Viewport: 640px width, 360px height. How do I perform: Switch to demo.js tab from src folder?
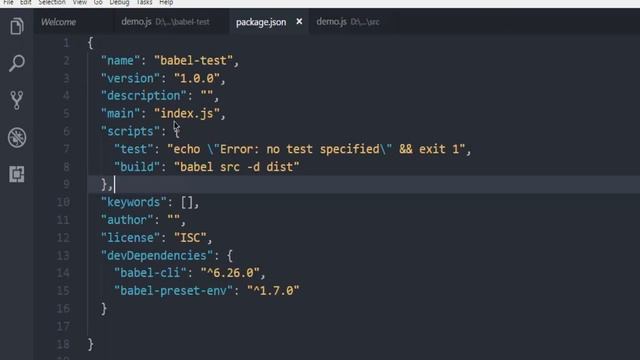pyautogui.click(x=348, y=22)
